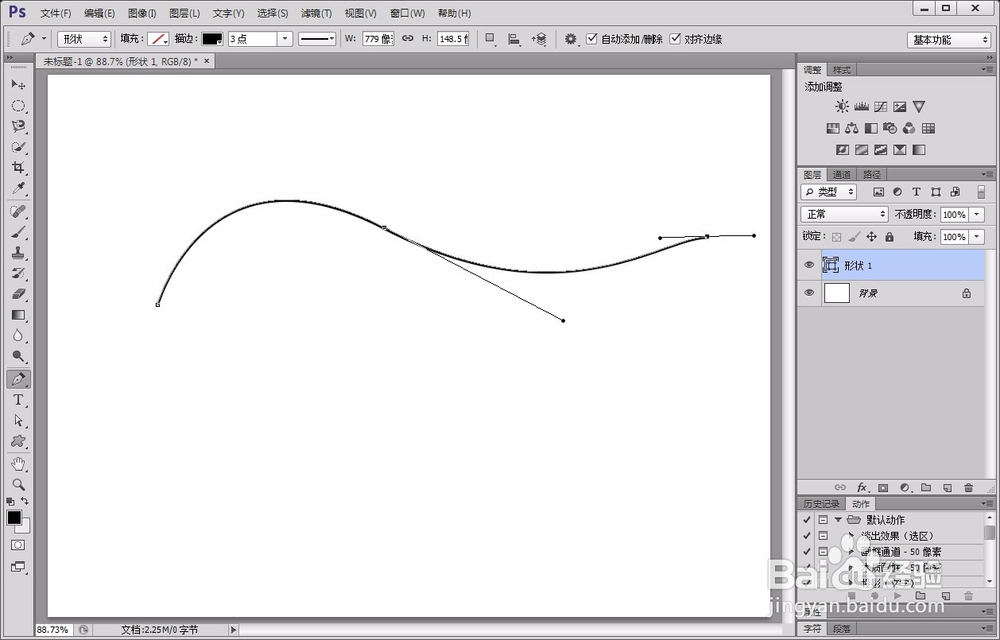Click the width W input field
This screenshot has width=1000, height=640.
coord(378,39)
